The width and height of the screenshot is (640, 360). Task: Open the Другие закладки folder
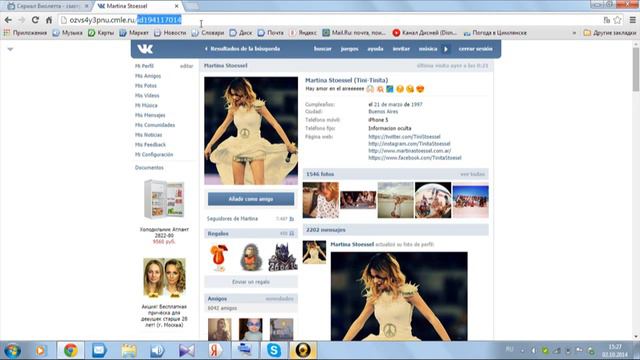(610, 33)
